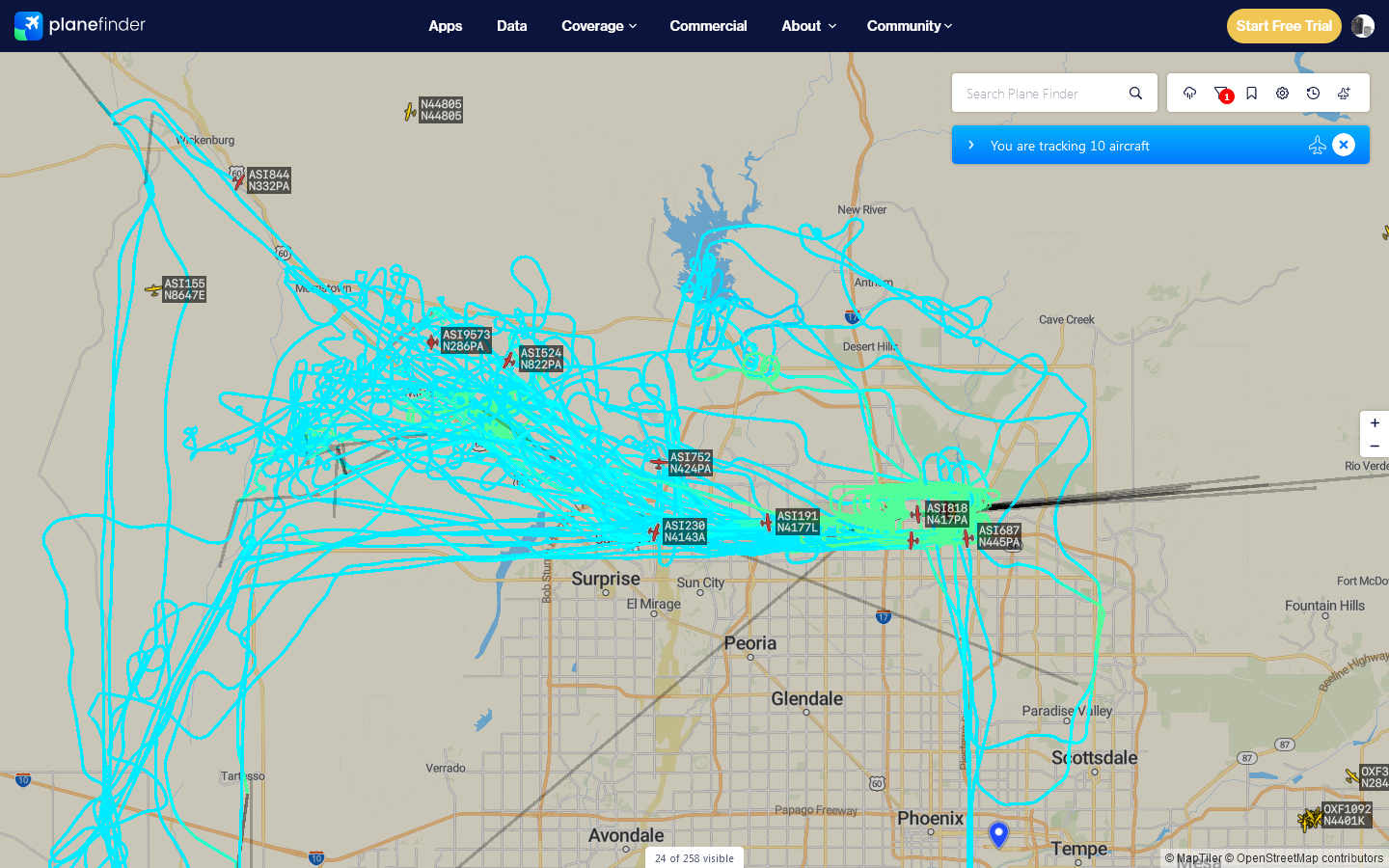This screenshot has height=868, width=1389.
Task: Zoom in the map with plus
Action: [x=1375, y=423]
